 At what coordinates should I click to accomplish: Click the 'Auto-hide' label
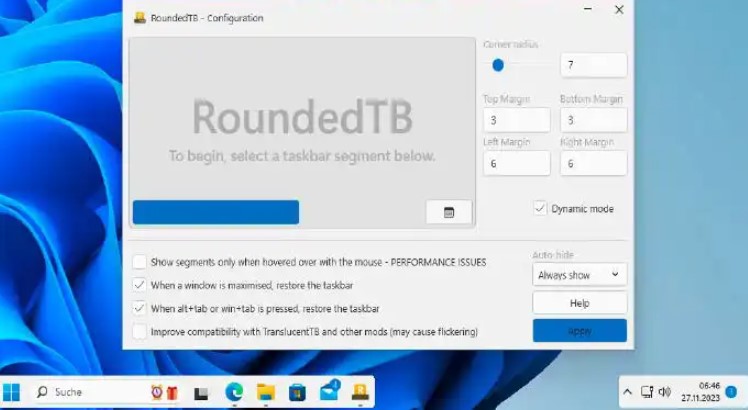click(x=553, y=255)
